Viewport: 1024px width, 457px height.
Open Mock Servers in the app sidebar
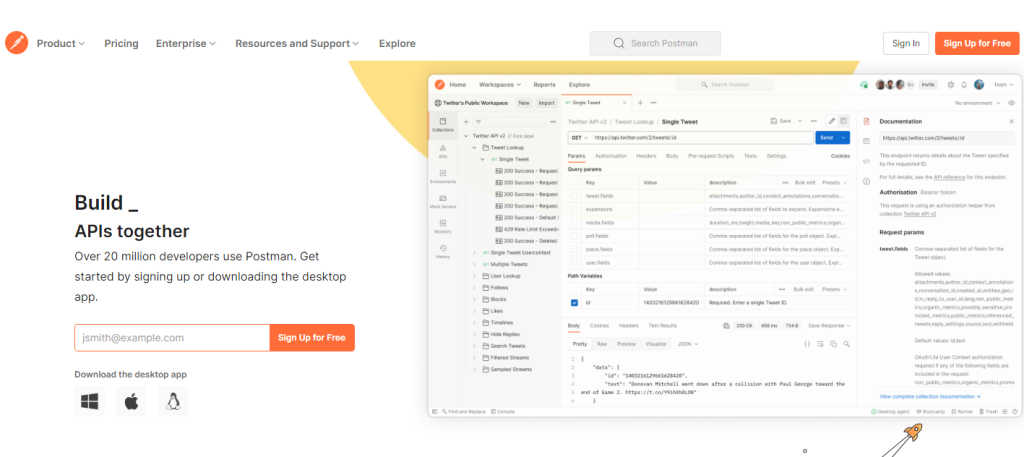click(x=443, y=201)
